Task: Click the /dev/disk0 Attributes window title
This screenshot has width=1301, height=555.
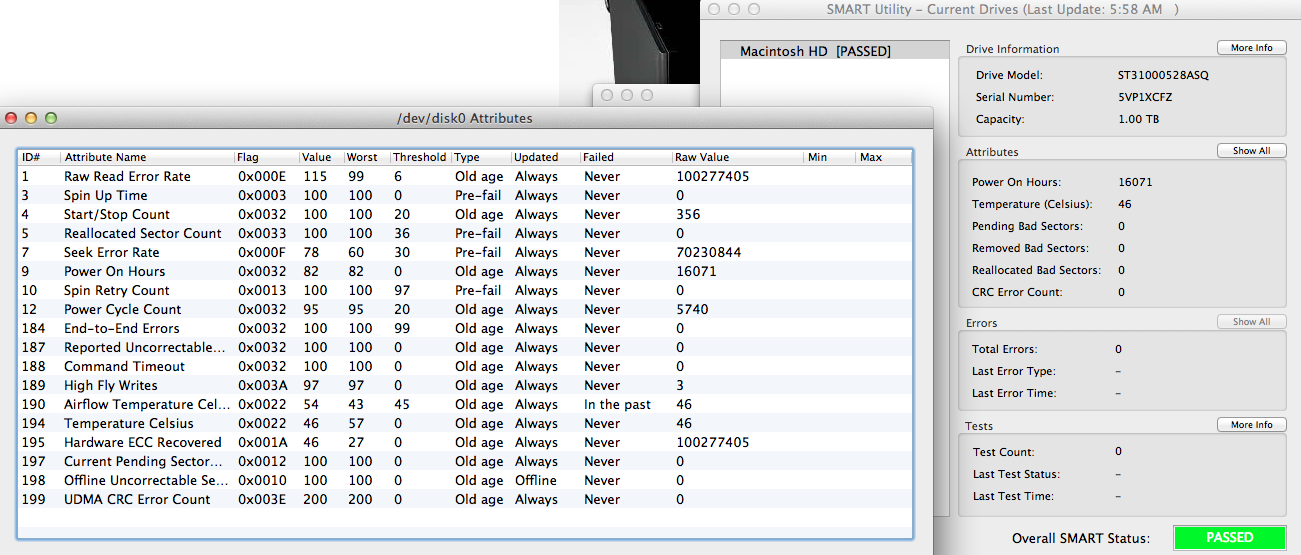Action: 465,118
